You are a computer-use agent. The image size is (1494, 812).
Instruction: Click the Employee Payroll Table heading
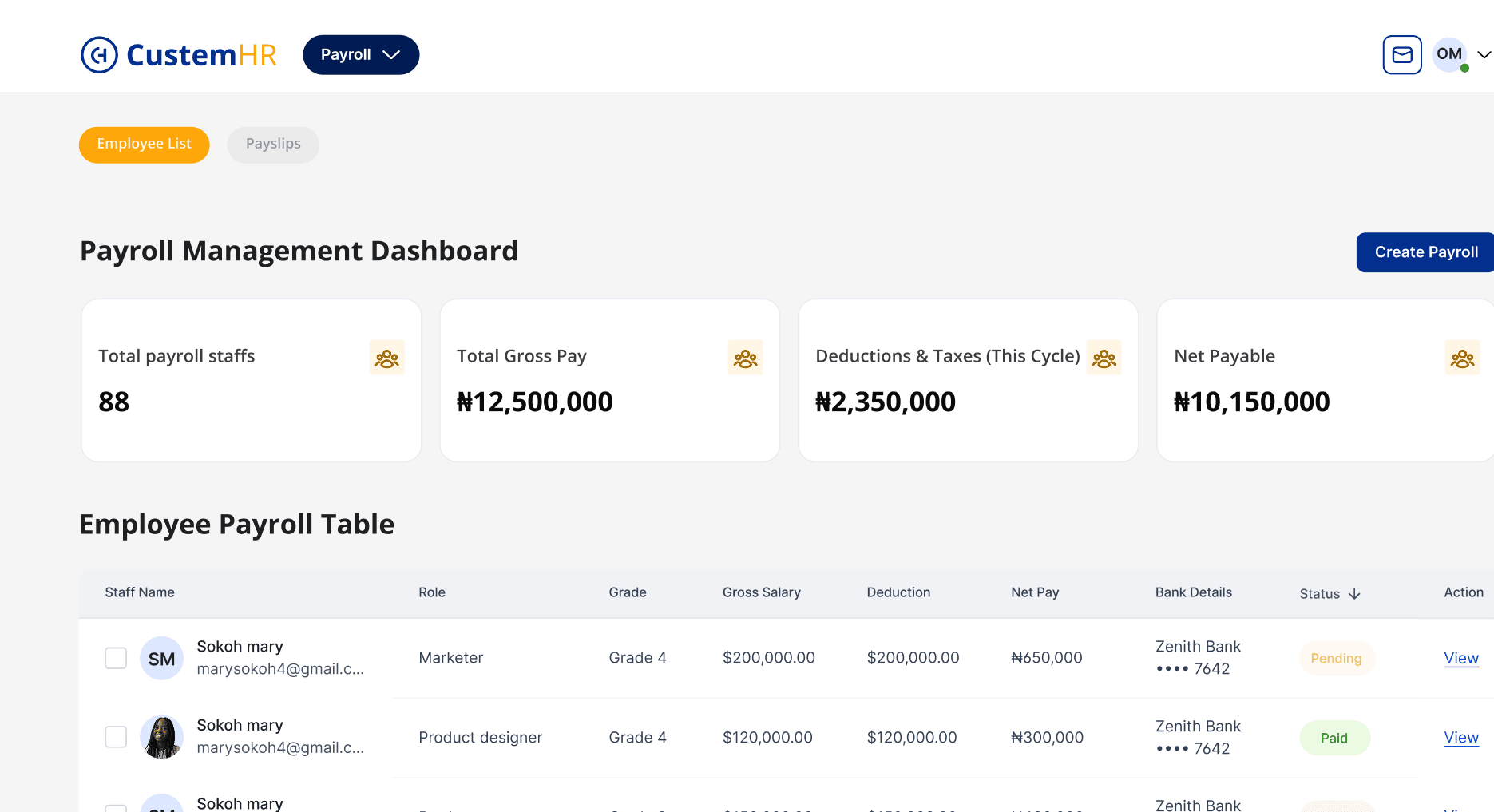tap(237, 525)
